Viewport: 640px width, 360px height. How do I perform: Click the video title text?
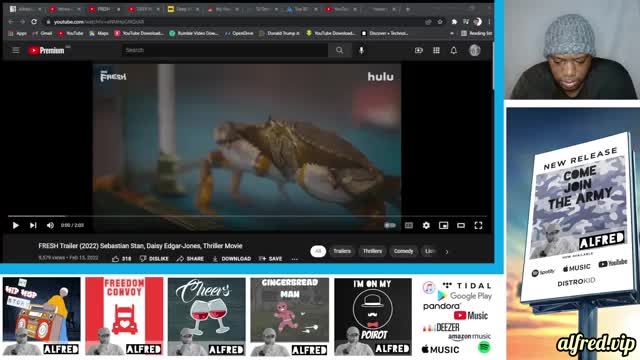(x=140, y=246)
